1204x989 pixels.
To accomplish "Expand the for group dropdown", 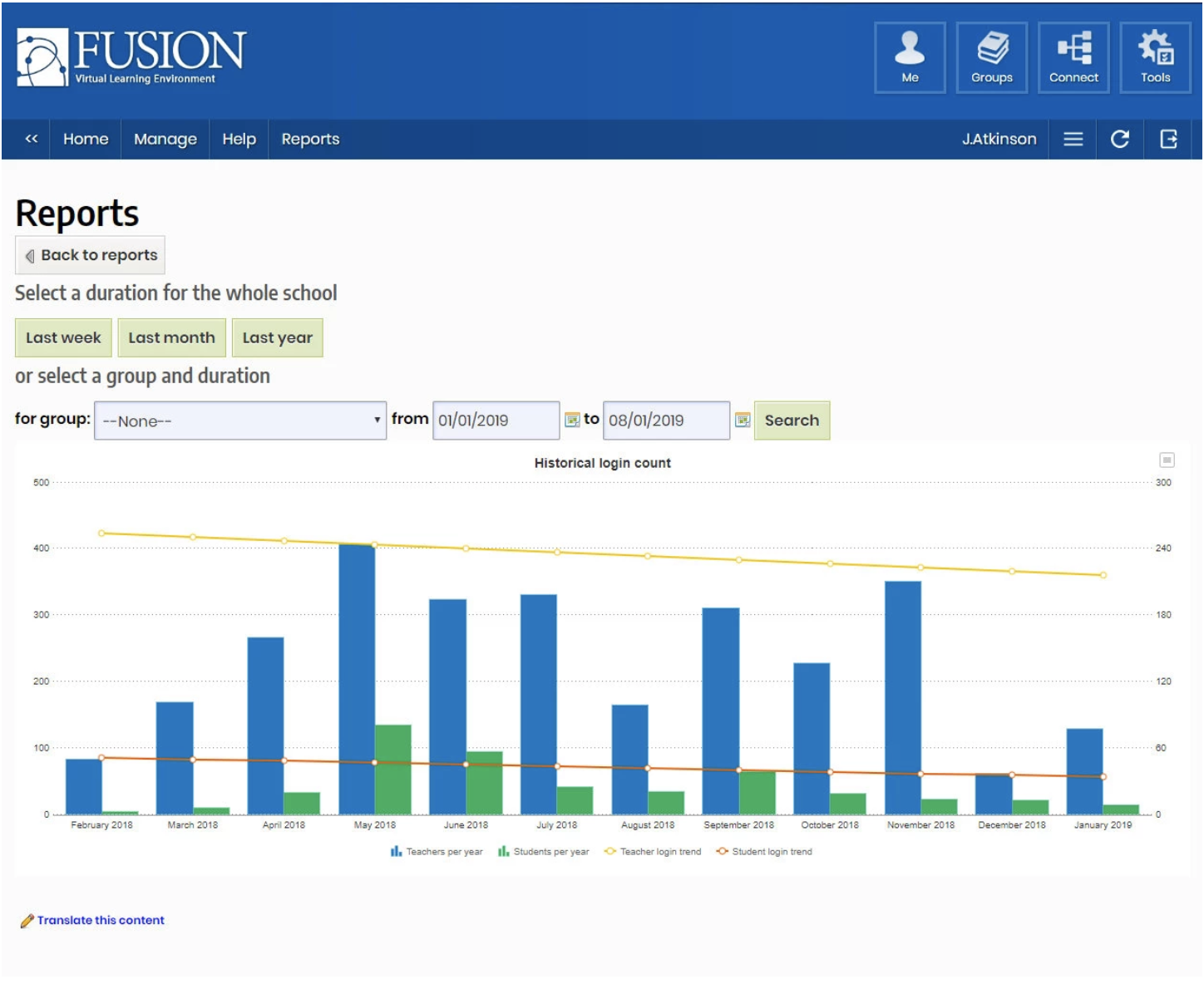I will coord(240,421).
